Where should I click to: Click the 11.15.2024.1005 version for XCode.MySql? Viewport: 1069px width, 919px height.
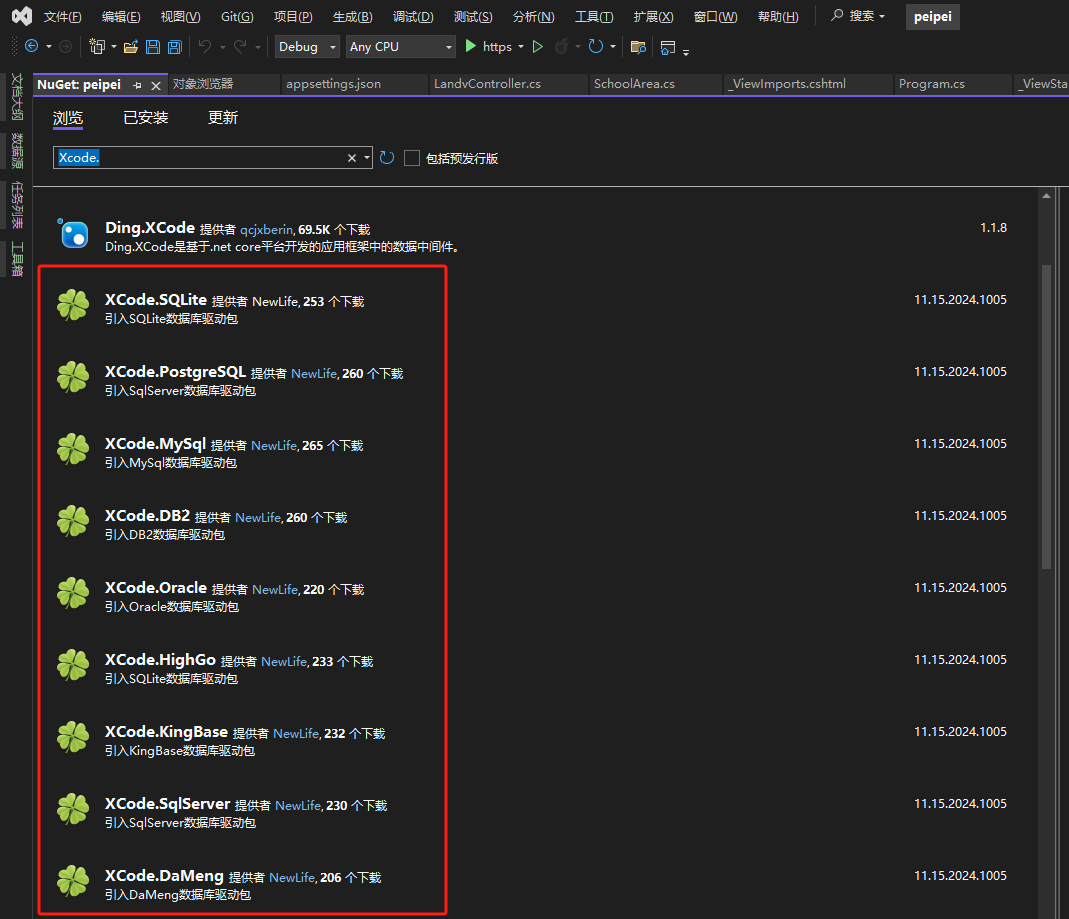click(960, 444)
